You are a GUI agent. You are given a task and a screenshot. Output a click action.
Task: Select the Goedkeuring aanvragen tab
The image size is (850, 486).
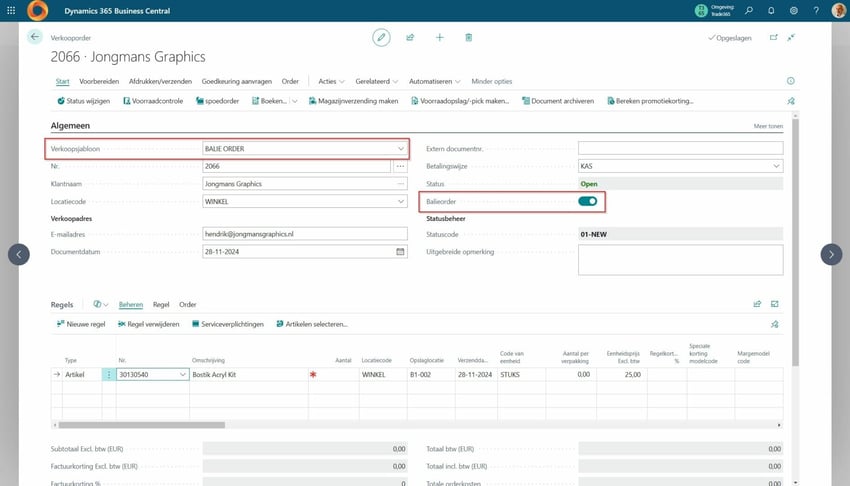pyautogui.click(x=236, y=81)
